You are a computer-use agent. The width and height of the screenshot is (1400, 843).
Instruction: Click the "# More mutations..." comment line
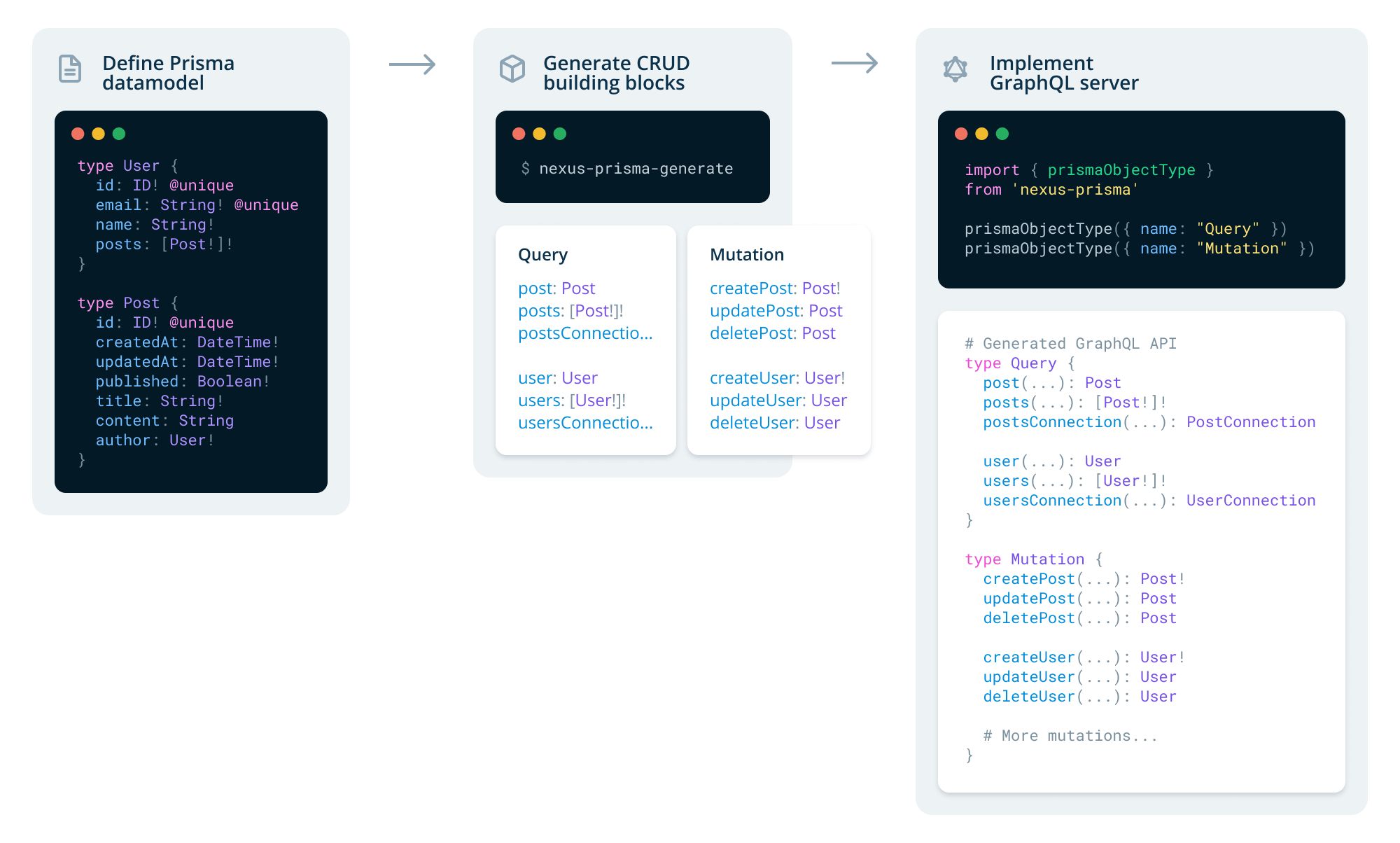(x=1070, y=735)
